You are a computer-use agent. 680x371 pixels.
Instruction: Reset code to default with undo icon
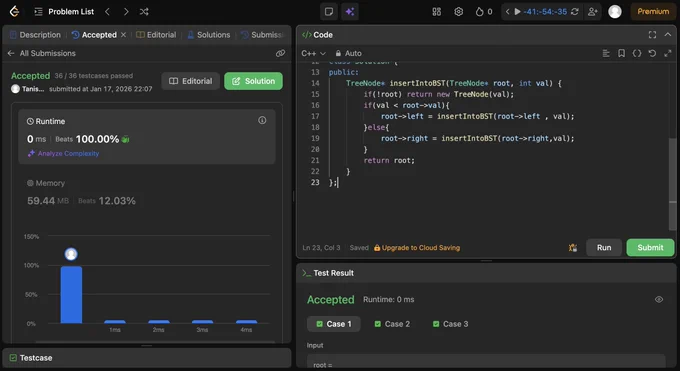[x=652, y=53]
